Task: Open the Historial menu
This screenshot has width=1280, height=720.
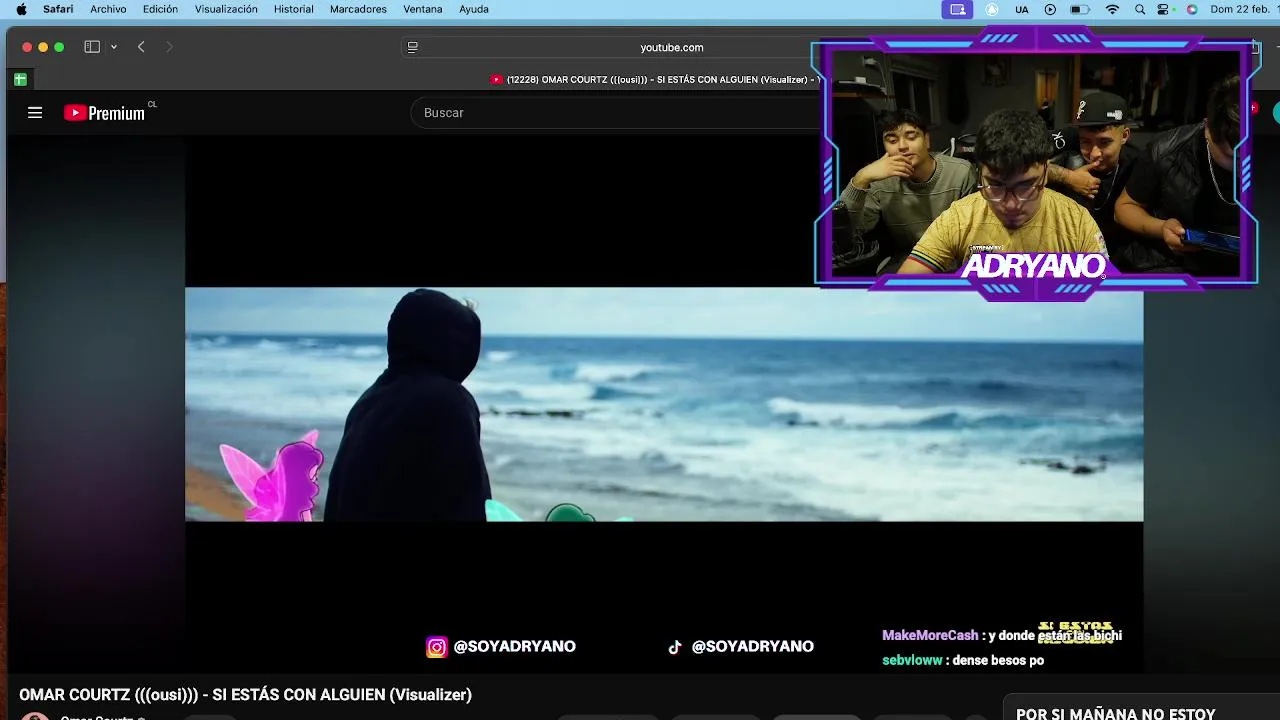Action: coord(293,9)
